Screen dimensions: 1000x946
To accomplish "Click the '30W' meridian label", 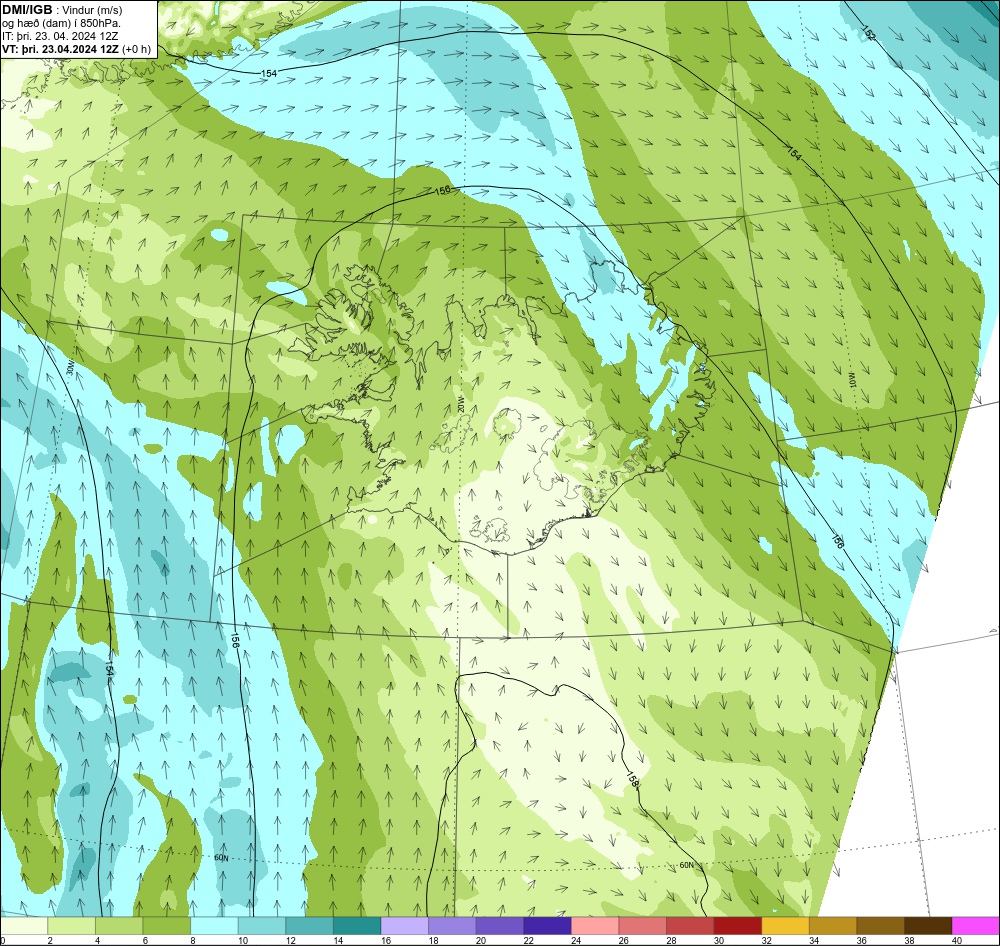I will pos(70,369).
